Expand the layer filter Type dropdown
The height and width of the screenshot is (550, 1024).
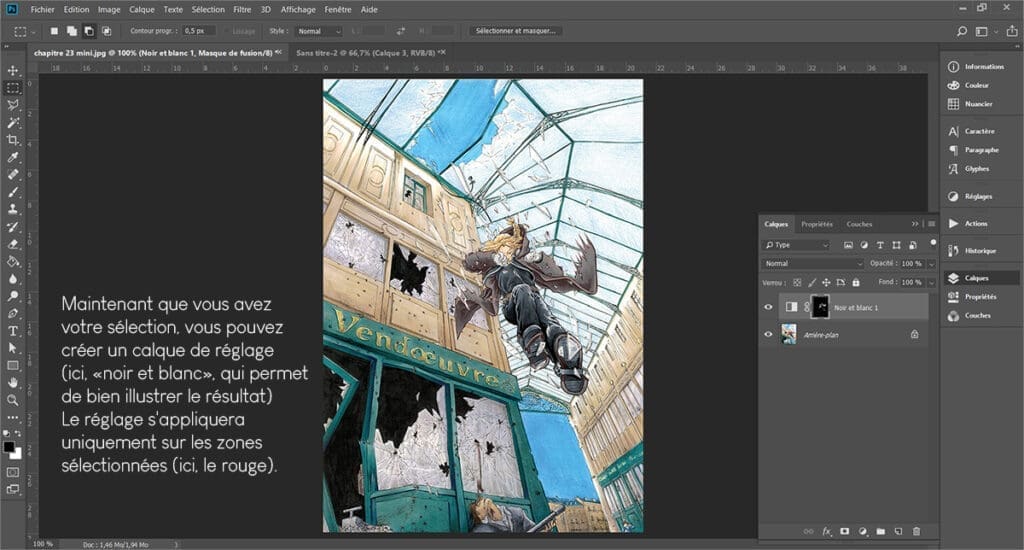(797, 245)
